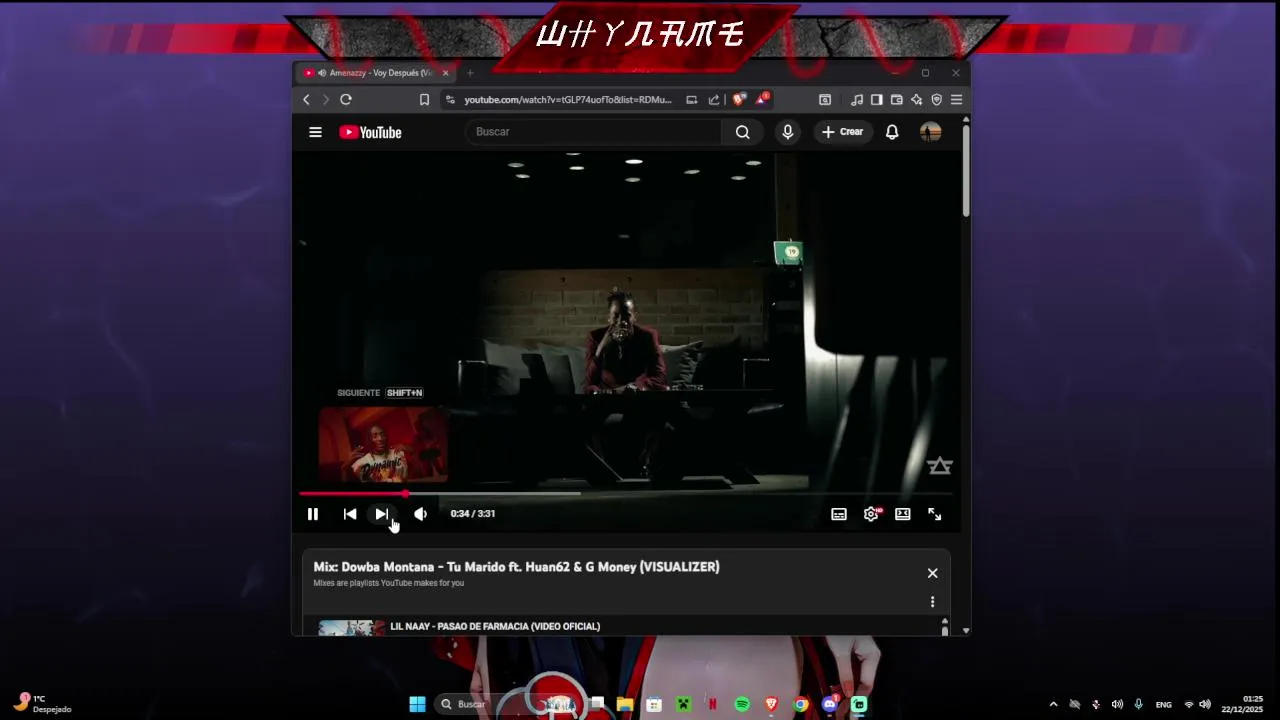Open the Brave VPN shield icon
The height and width of the screenshot is (720, 1280).
click(937, 100)
